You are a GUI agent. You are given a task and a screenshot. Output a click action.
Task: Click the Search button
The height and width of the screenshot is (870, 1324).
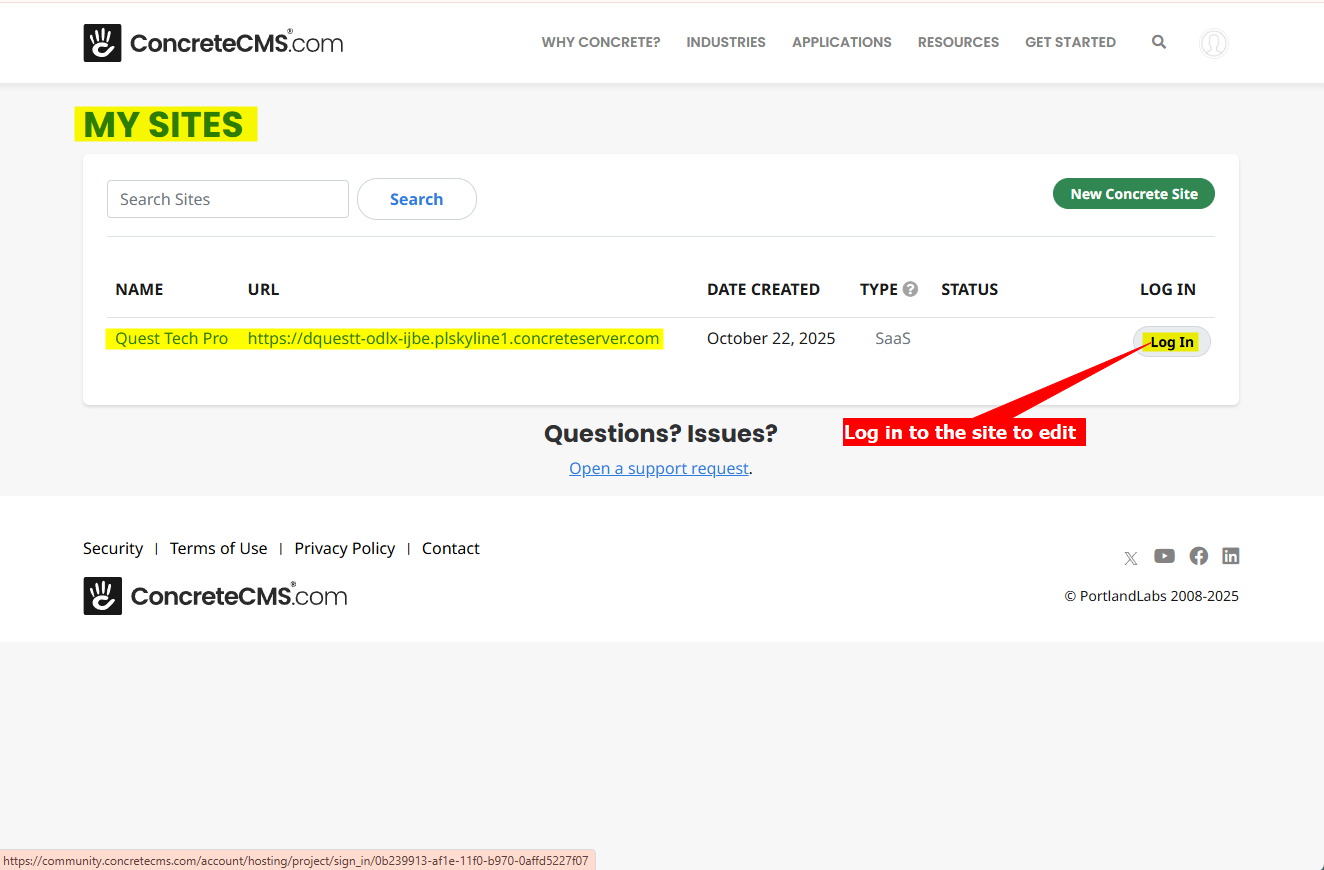417,199
